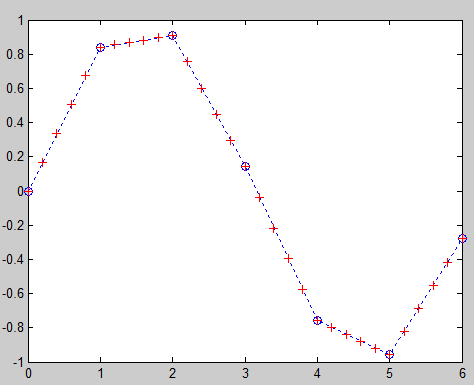This screenshot has width=474, height=385.
Task: Click the y-axis tick label -1
Action: click(x=19, y=362)
